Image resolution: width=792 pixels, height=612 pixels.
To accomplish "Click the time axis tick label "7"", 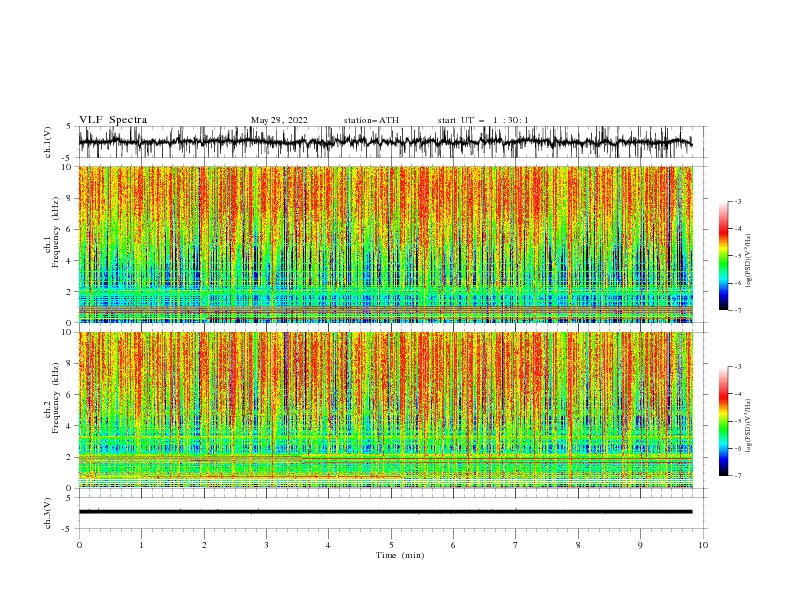I will pyautogui.click(x=516, y=545).
